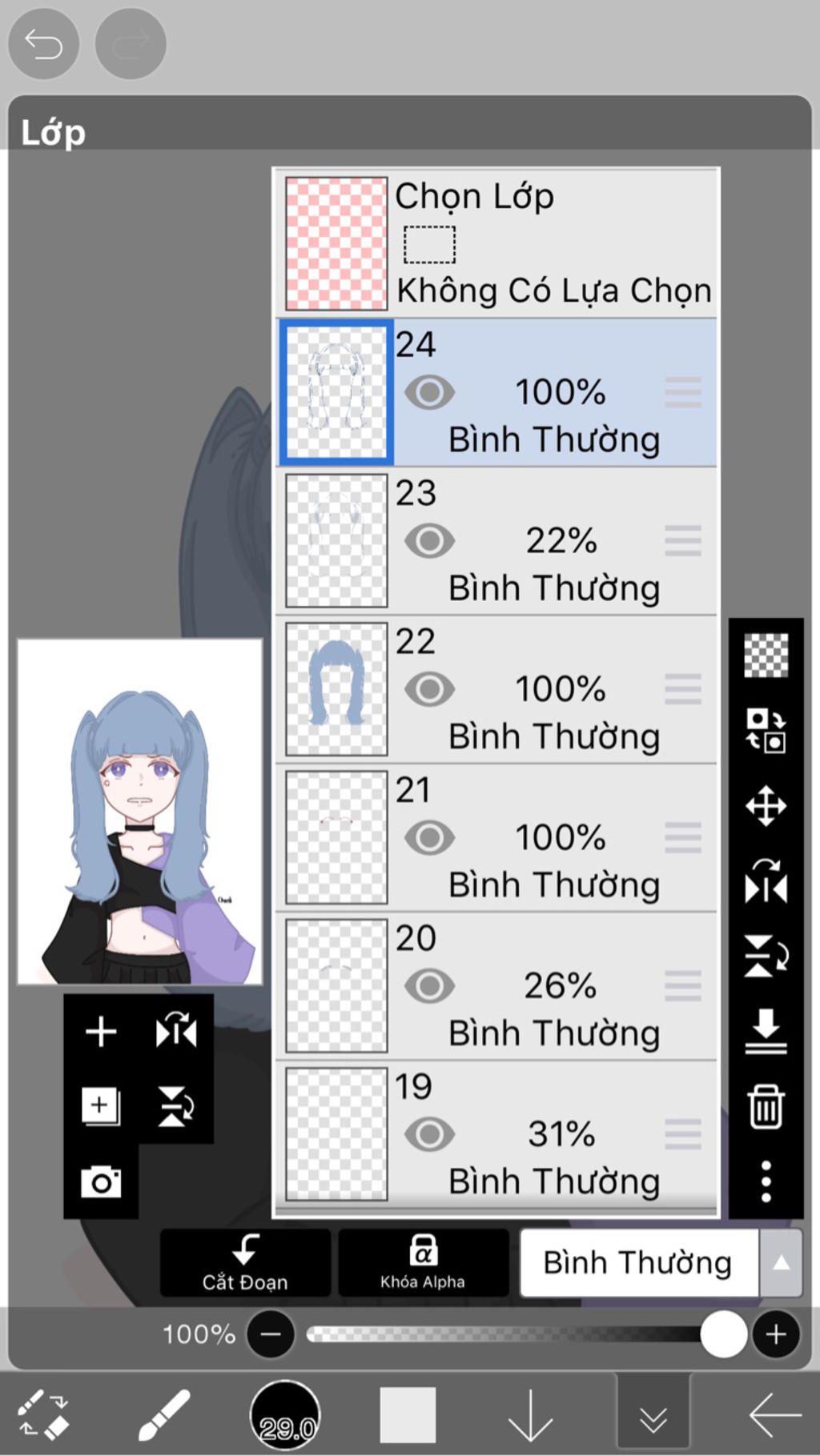Image resolution: width=820 pixels, height=1456 pixels.
Task: Toggle the eye icon on layer 20
Action: pos(429,986)
